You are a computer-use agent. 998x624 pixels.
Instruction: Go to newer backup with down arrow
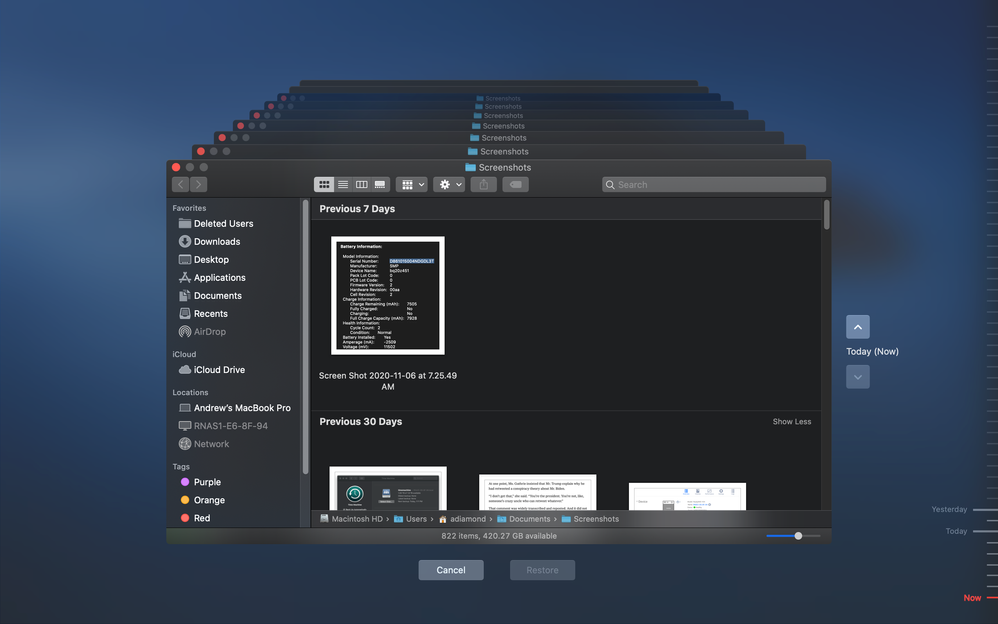(858, 377)
